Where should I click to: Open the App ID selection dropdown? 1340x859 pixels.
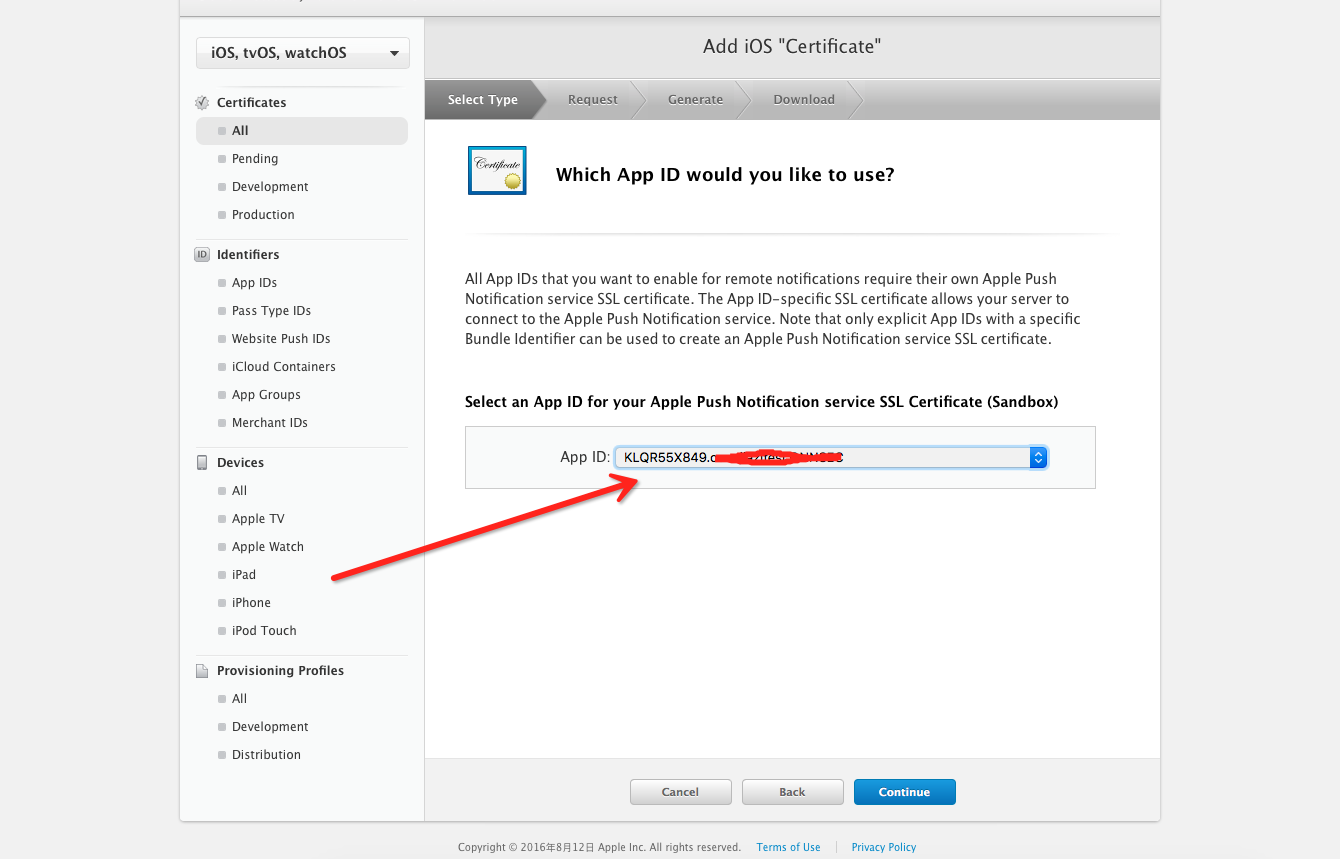831,457
